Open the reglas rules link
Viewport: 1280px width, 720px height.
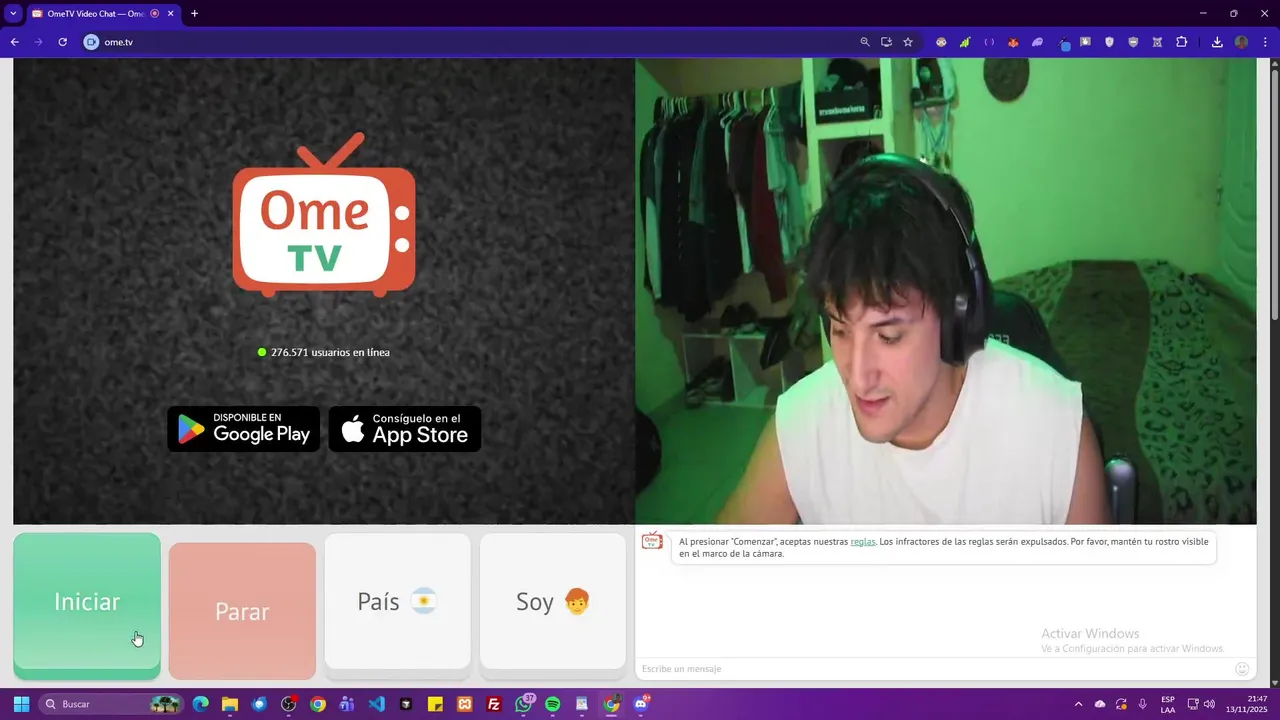pyautogui.click(x=863, y=541)
